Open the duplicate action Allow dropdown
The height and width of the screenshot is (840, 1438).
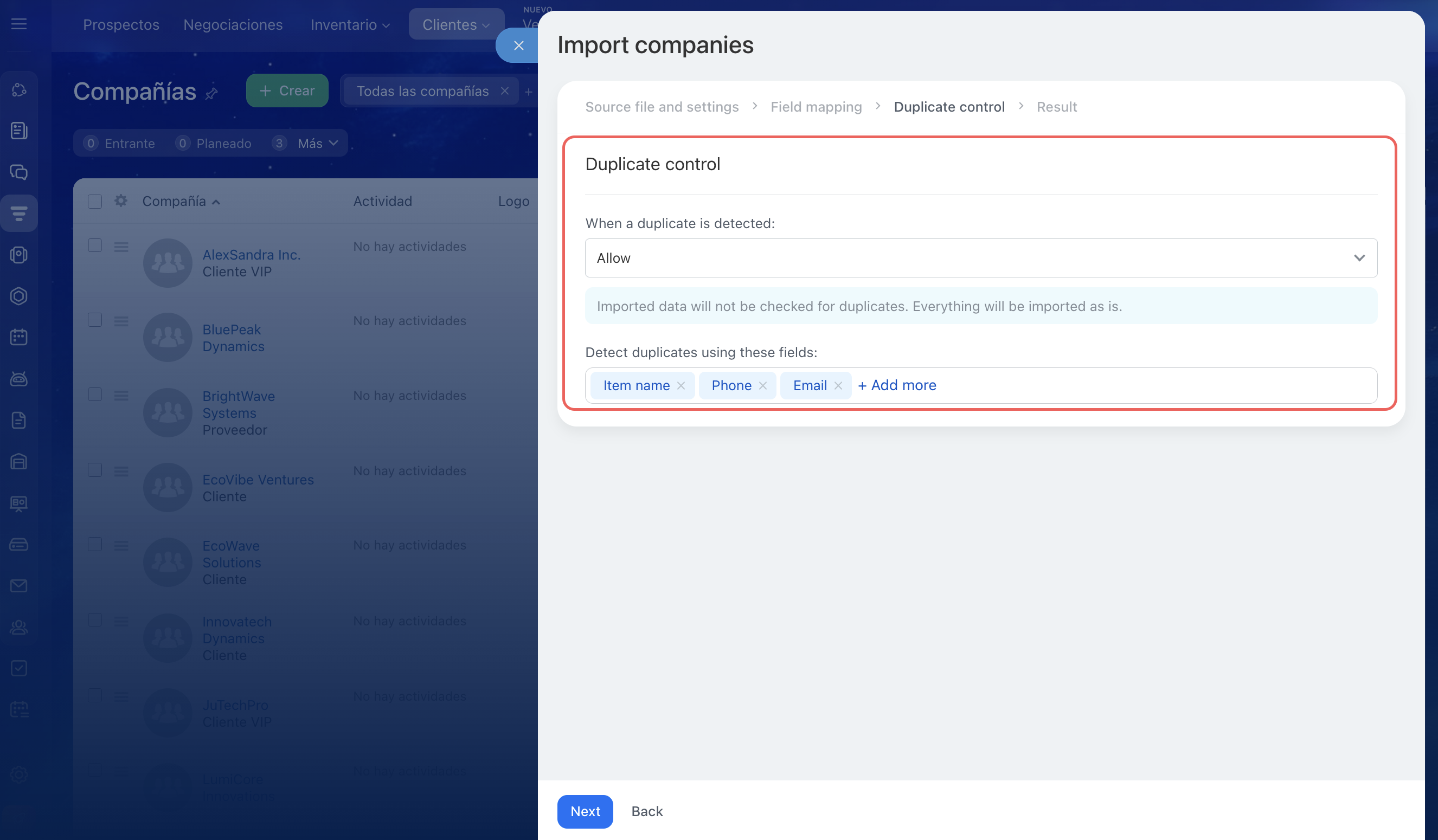[980, 258]
